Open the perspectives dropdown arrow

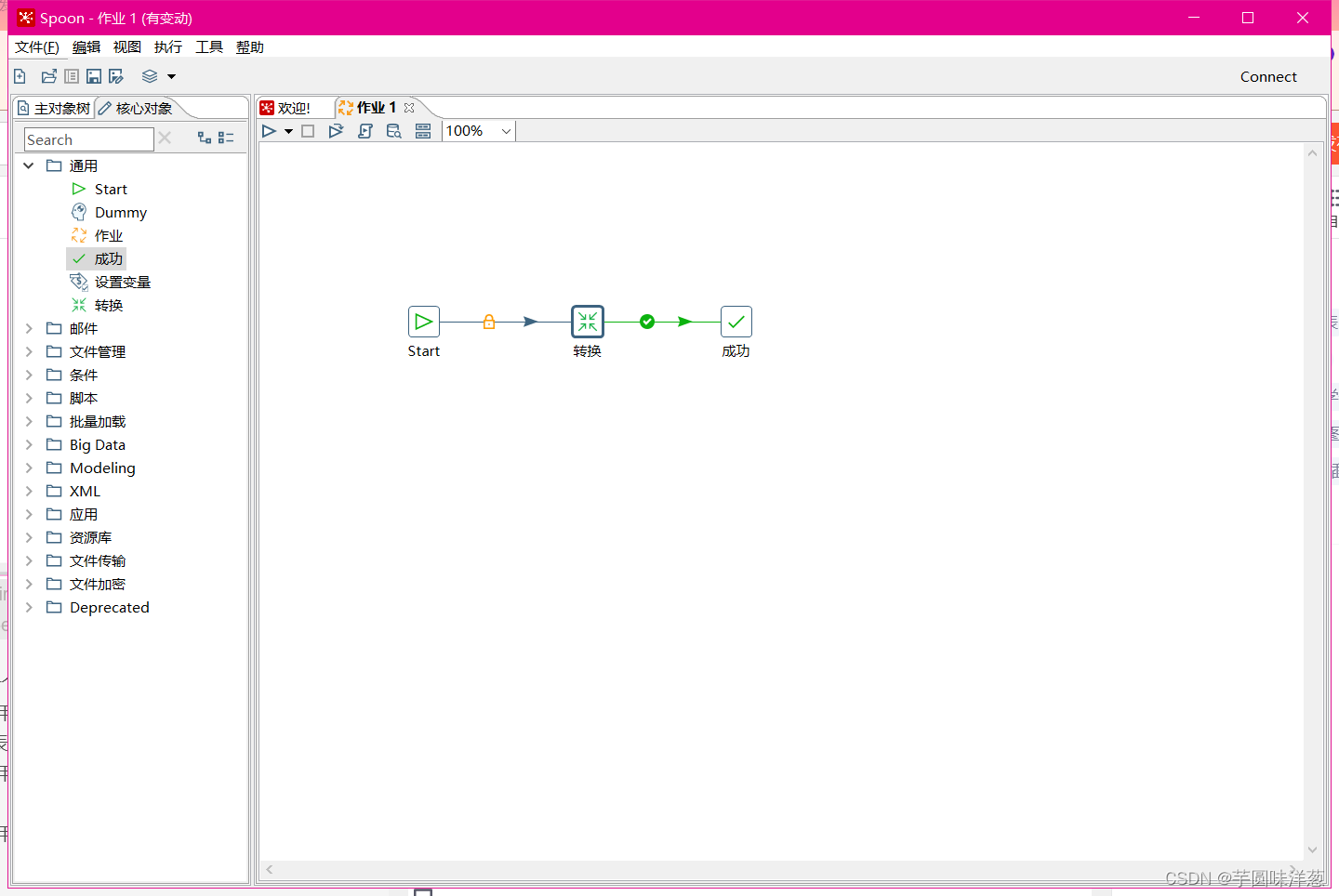pyautogui.click(x=171, y=77)
